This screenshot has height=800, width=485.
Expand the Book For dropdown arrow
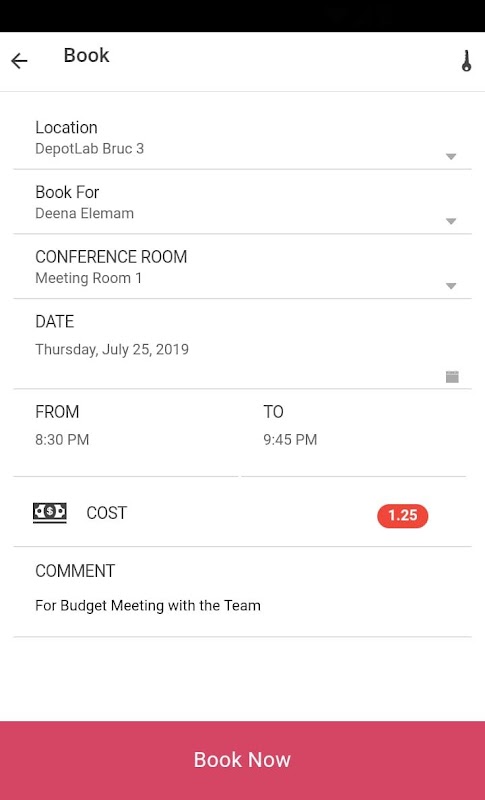(x=451, y=221)
